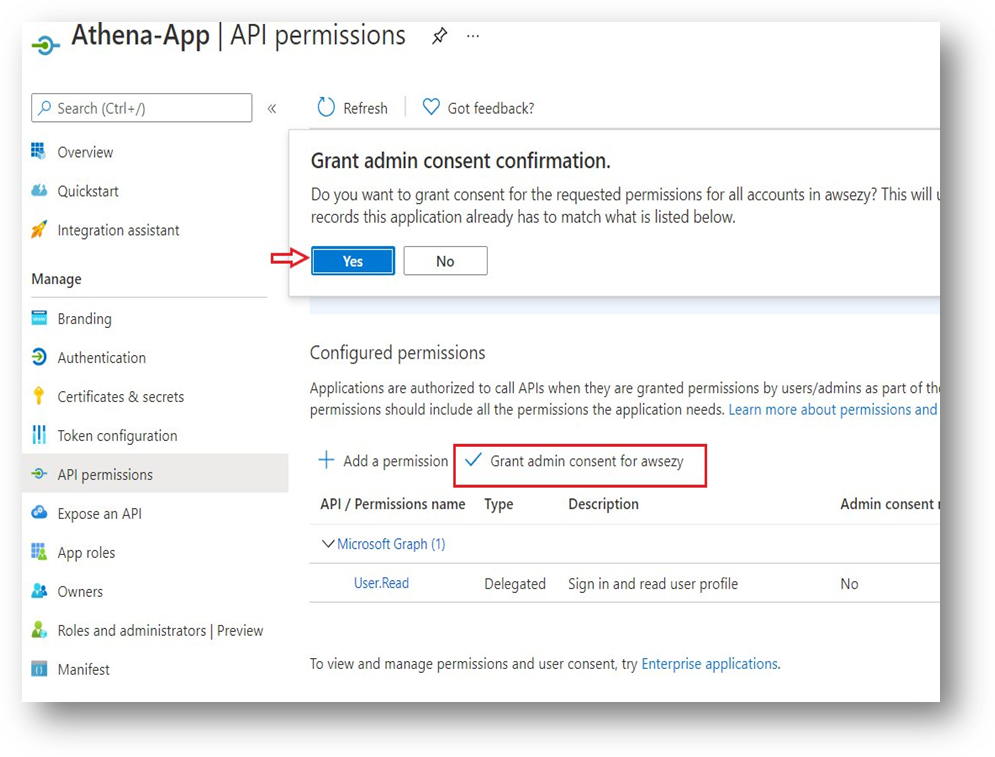Sort by API / Permissions name column
The image size is (995, 757).
(x=393, y=504)
